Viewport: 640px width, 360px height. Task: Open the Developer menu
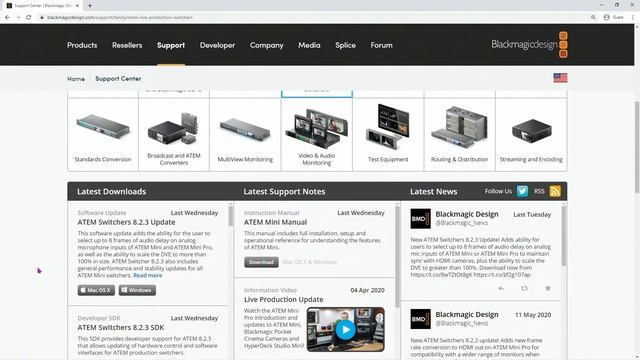(218, 45)
